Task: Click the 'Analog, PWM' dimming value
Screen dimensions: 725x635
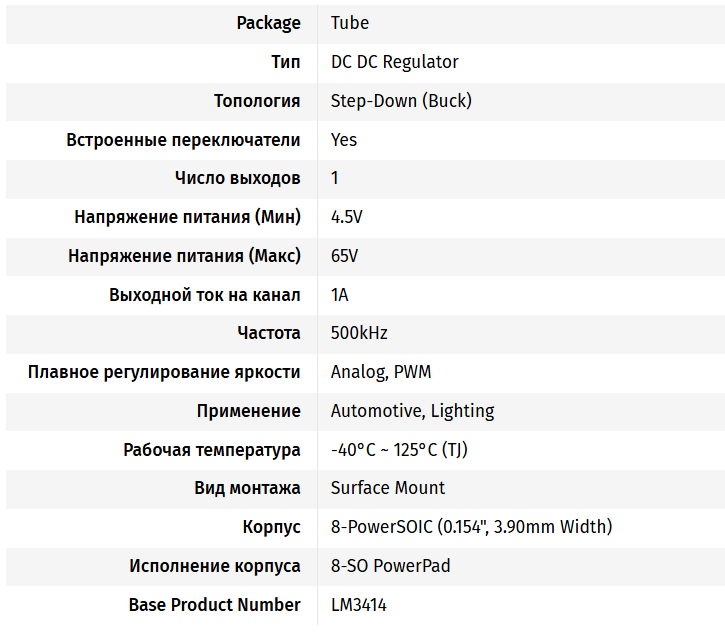Action: click(x=381, y=372)
